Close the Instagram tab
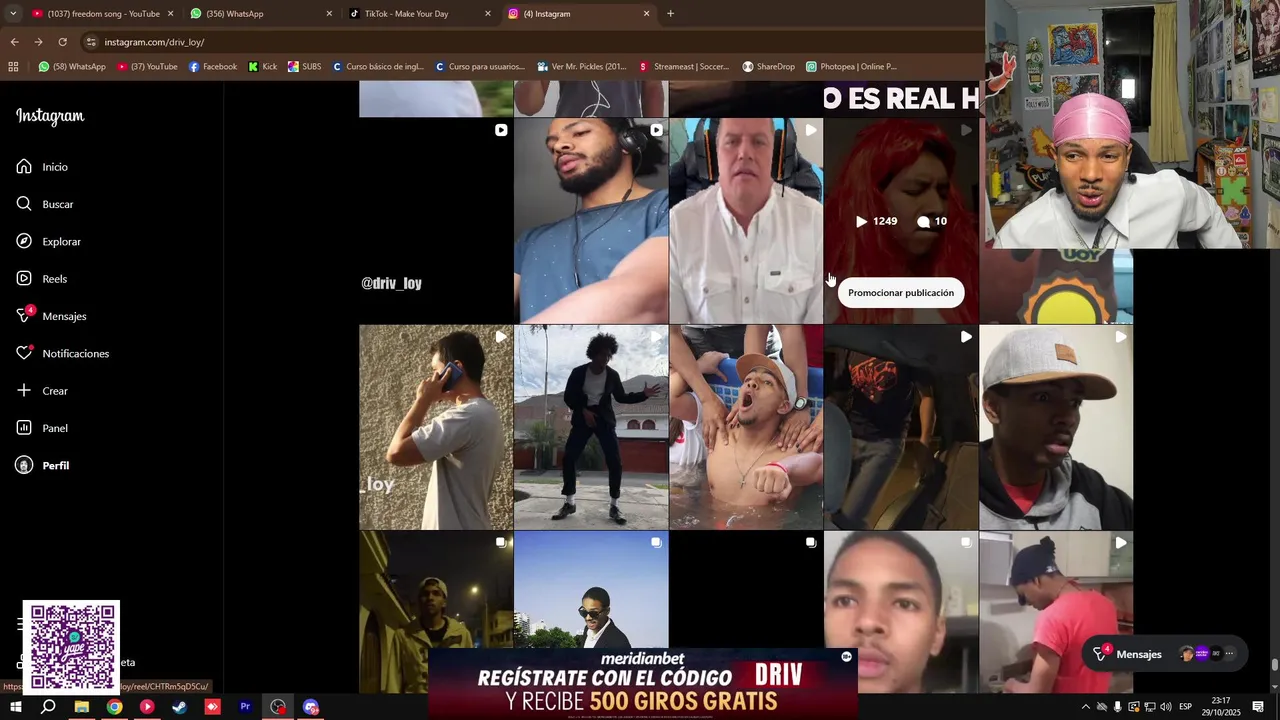This screenshot has height=720, width=1280. pyautogui.click(x=646, y=14)
